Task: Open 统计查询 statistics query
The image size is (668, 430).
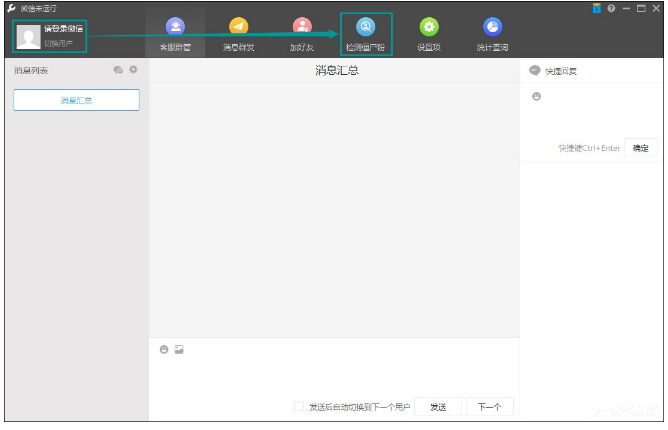Action: 492,34
